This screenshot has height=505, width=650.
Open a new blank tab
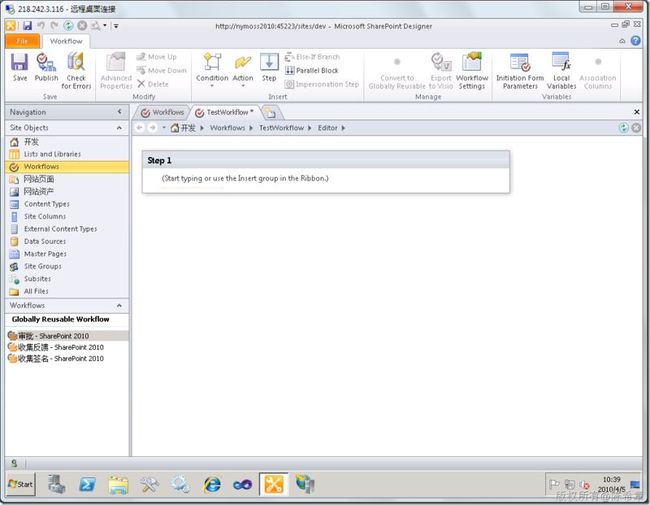tap(270, 112)
